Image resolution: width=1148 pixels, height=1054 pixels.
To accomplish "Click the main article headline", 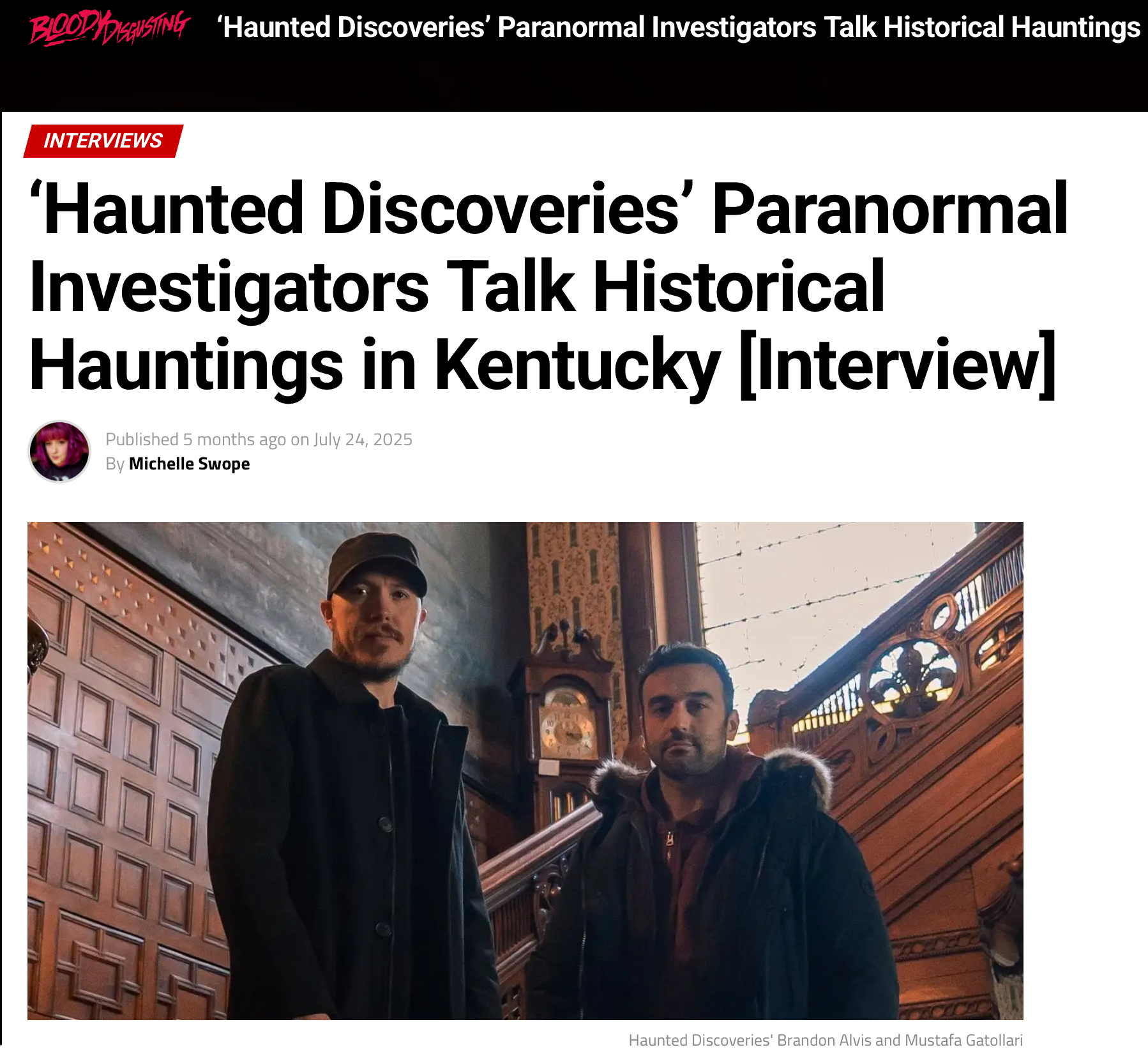I will tap(549, 286).
